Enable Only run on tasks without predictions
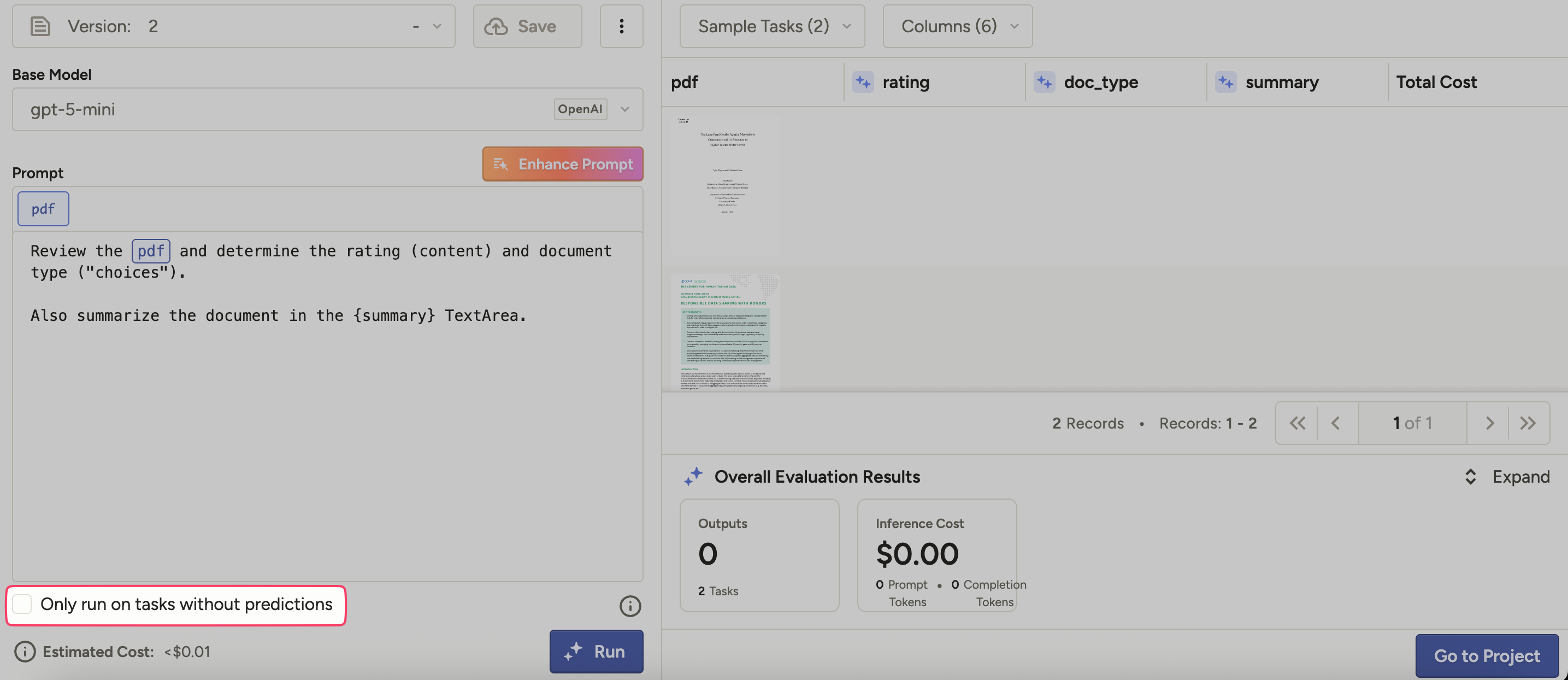 point(22,604)
